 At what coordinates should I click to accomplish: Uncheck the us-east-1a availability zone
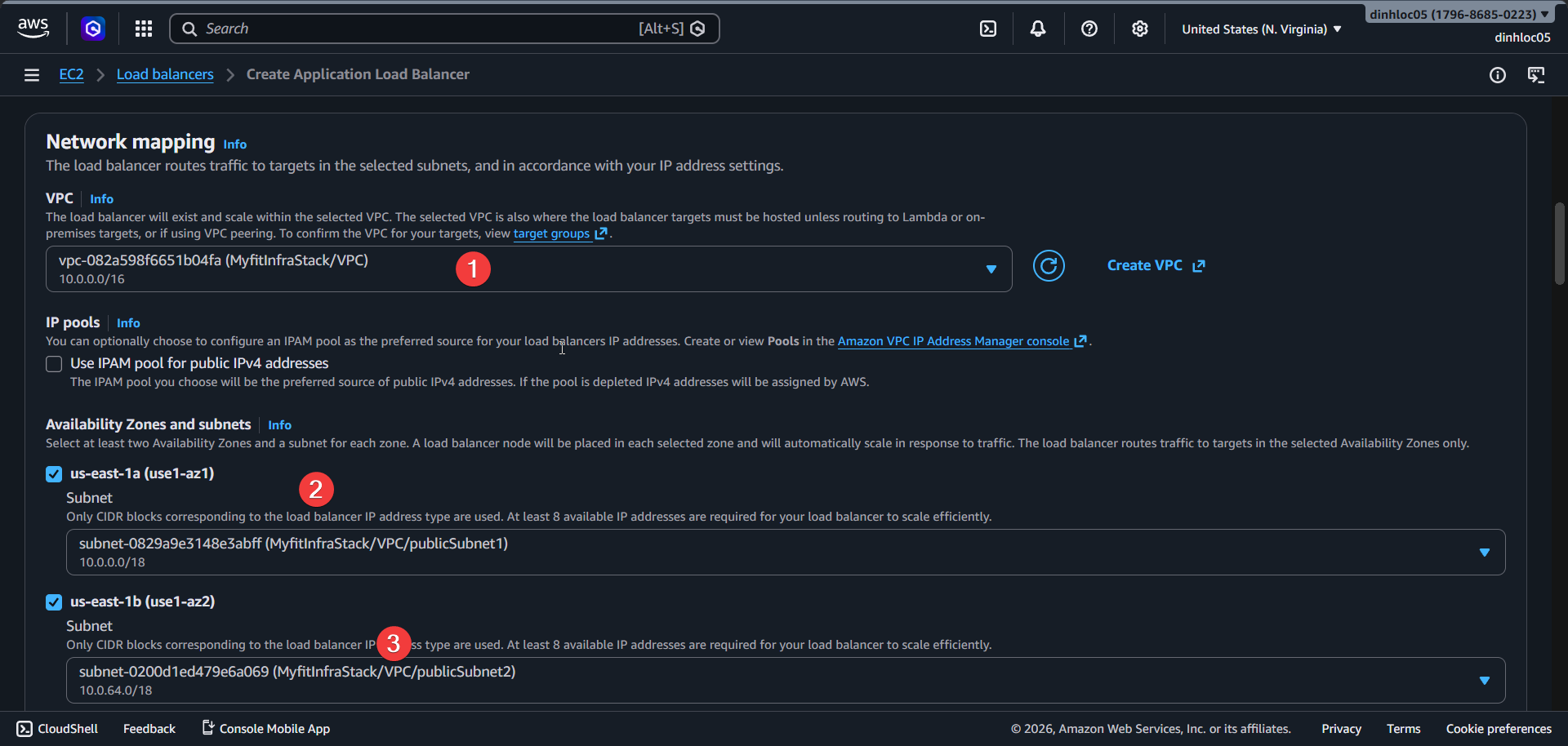point(53,473)
